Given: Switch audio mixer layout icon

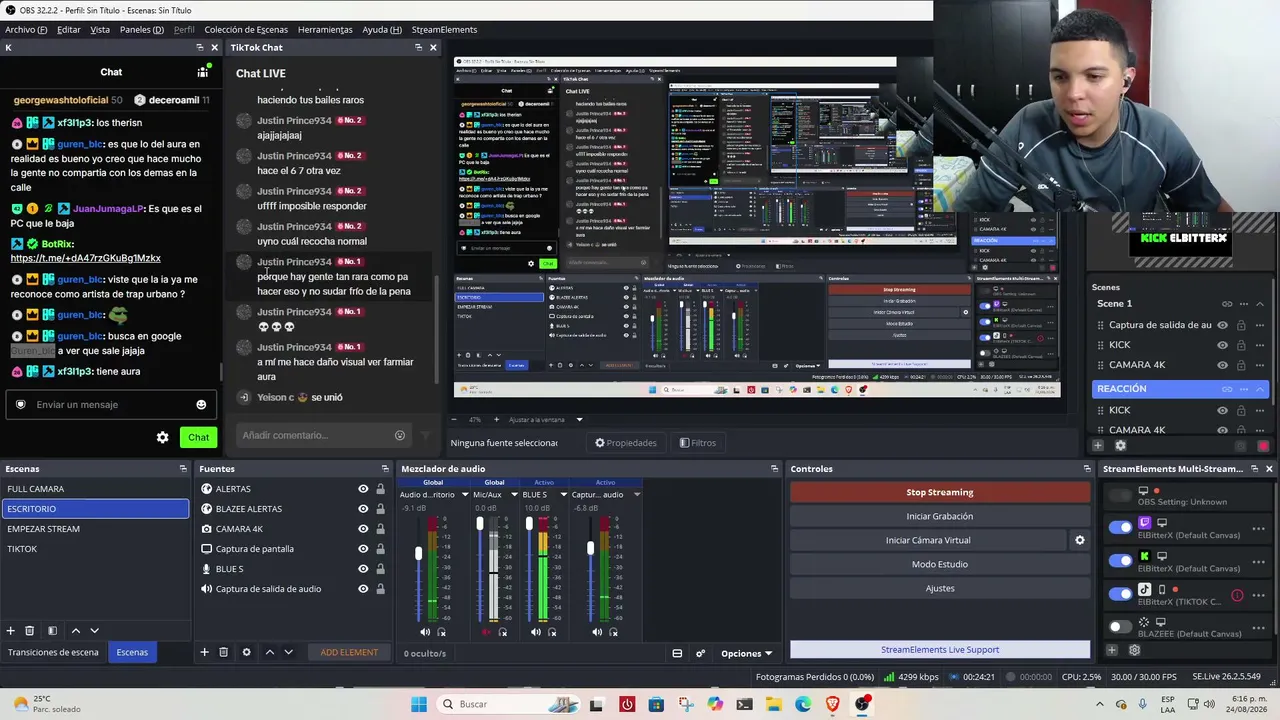Looking at the screenshot, I should point(677,653).
